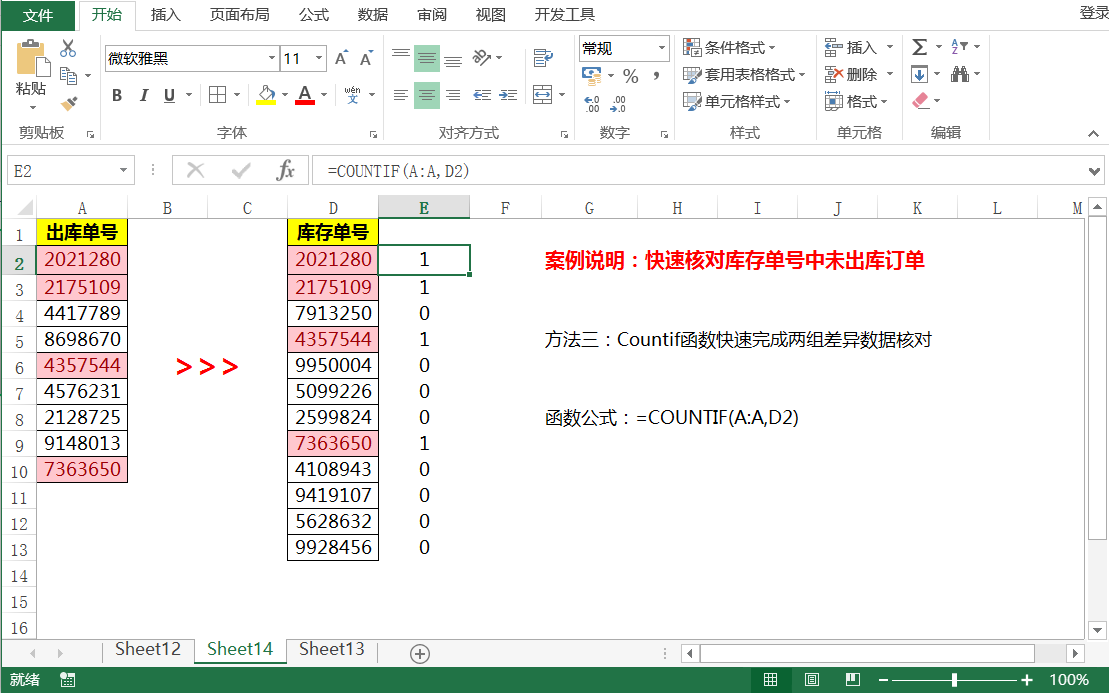This screenshot has width=1109, height=693.
Task: Decrease font size with the small A icon
Action: coord(366,58)
